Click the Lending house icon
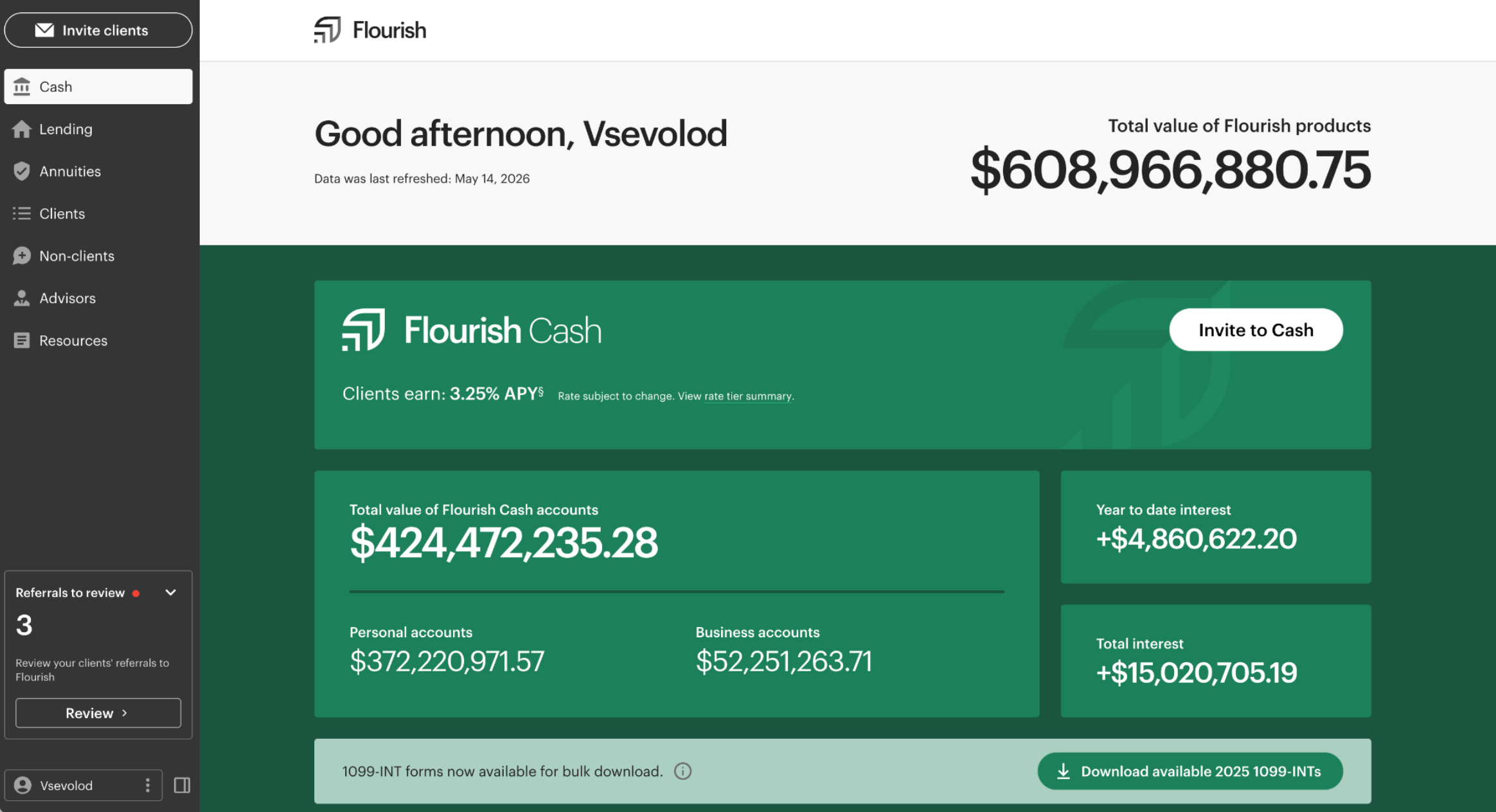 (22, 129)
